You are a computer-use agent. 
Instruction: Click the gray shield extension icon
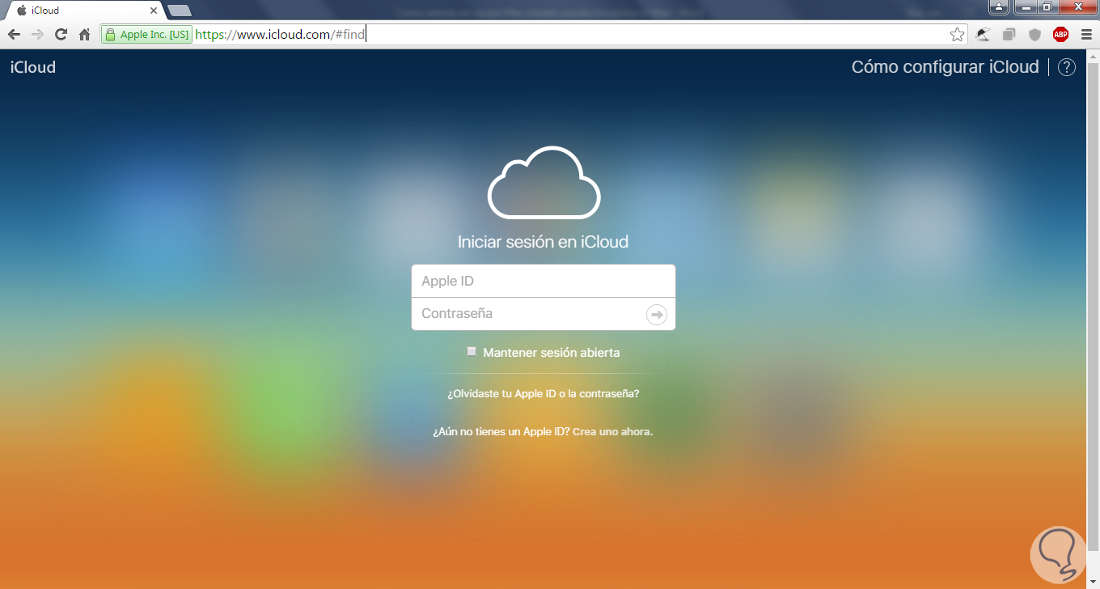1035,34
